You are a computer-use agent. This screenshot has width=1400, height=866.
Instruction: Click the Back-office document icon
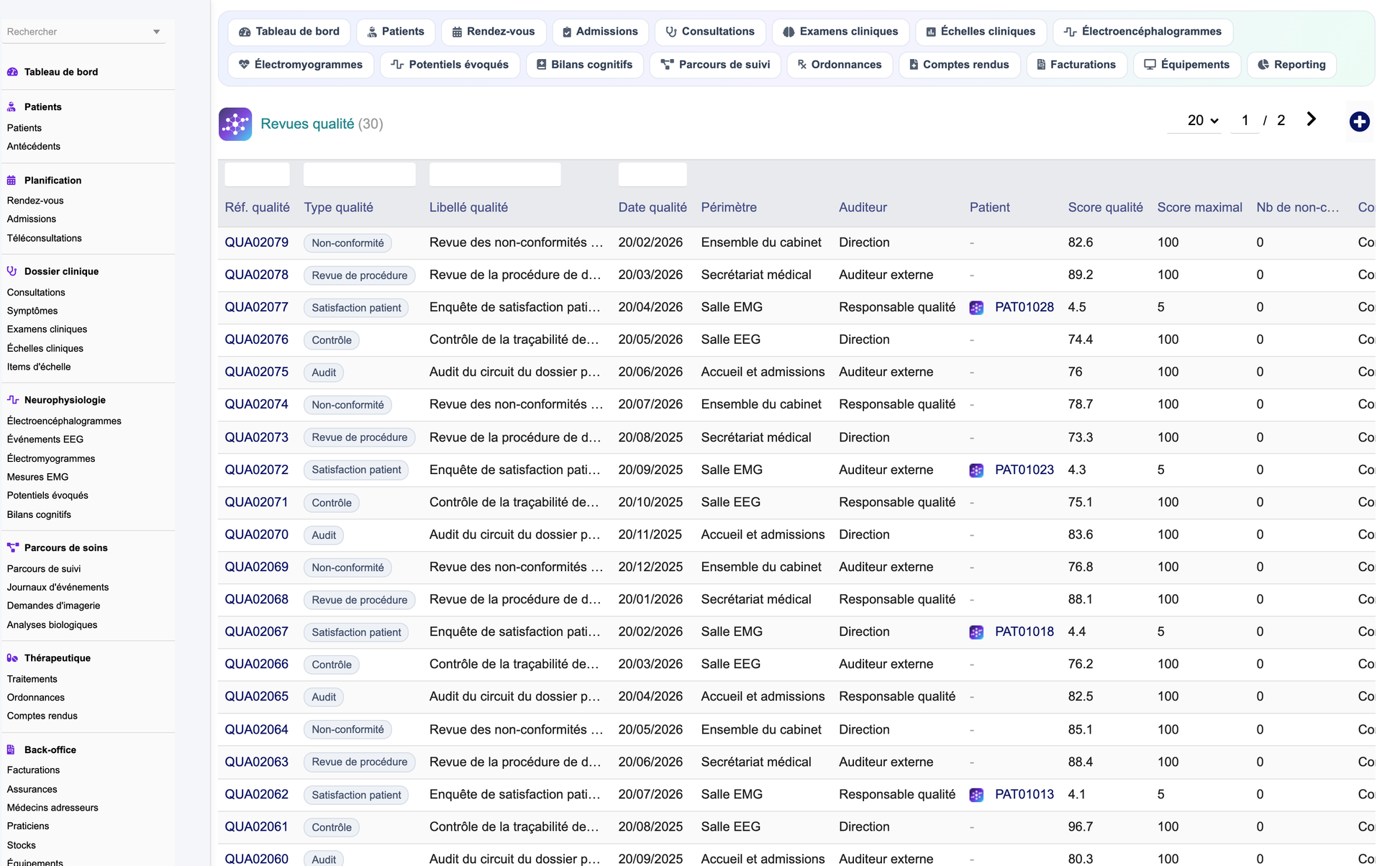pos(12,749)
